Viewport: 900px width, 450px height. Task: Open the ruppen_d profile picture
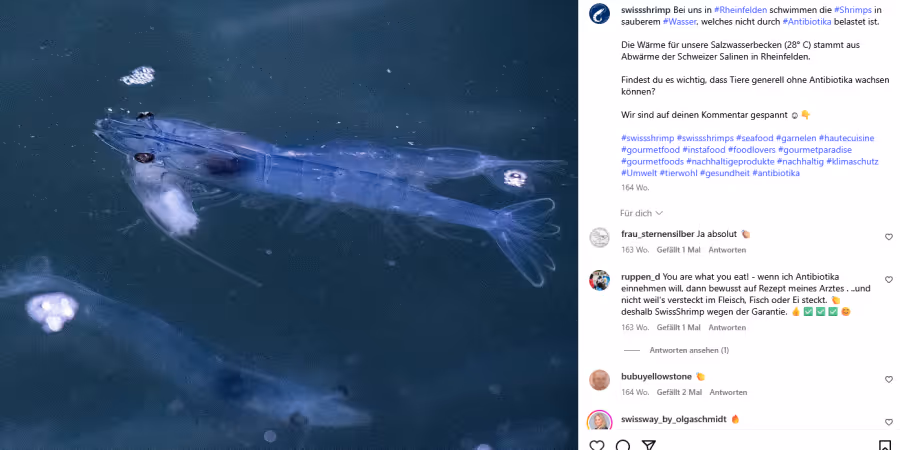599,280
